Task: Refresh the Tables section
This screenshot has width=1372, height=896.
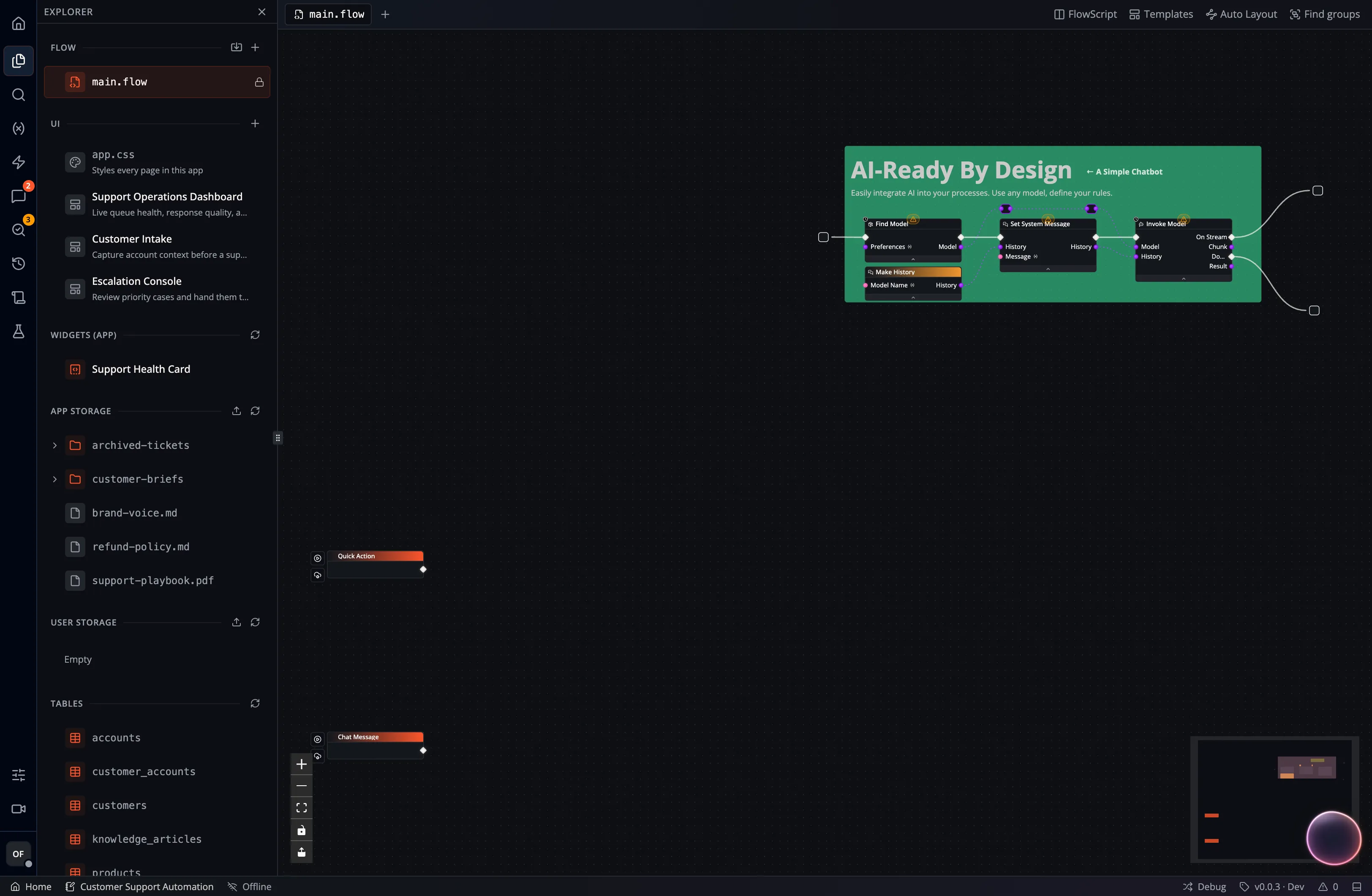Action: click(x=255, y=703)
